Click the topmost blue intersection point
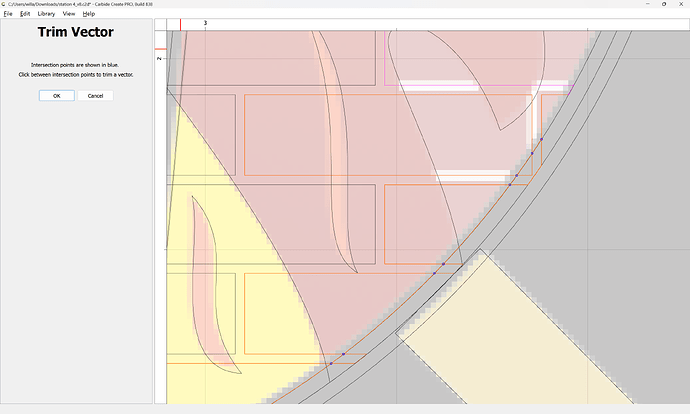Viewport: 690px width, 414px height. (x=541, y=139)
